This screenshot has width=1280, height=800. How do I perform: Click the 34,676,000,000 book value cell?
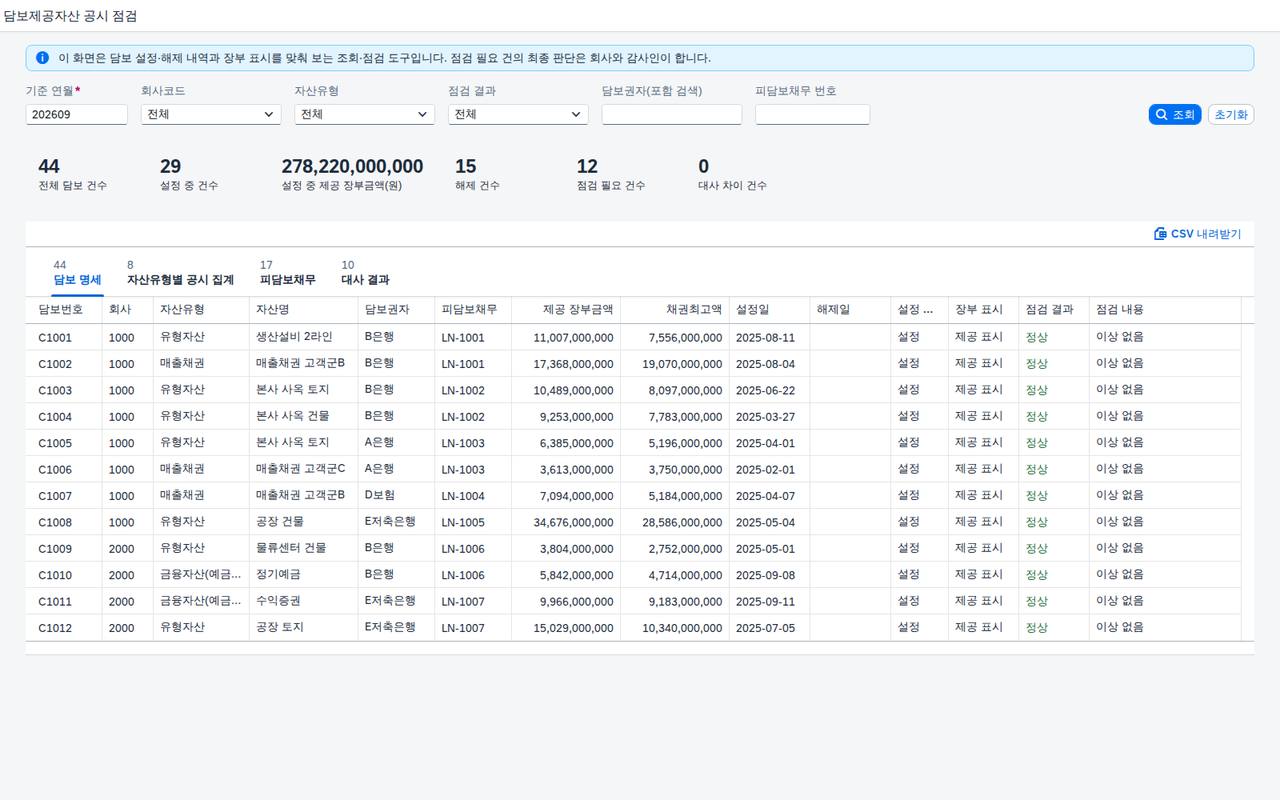click(566, 522)
